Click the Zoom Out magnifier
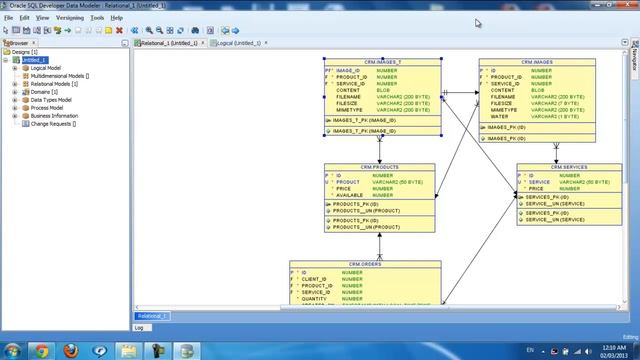This screenshot has height=360, width=640. click(x=160, y=30)
